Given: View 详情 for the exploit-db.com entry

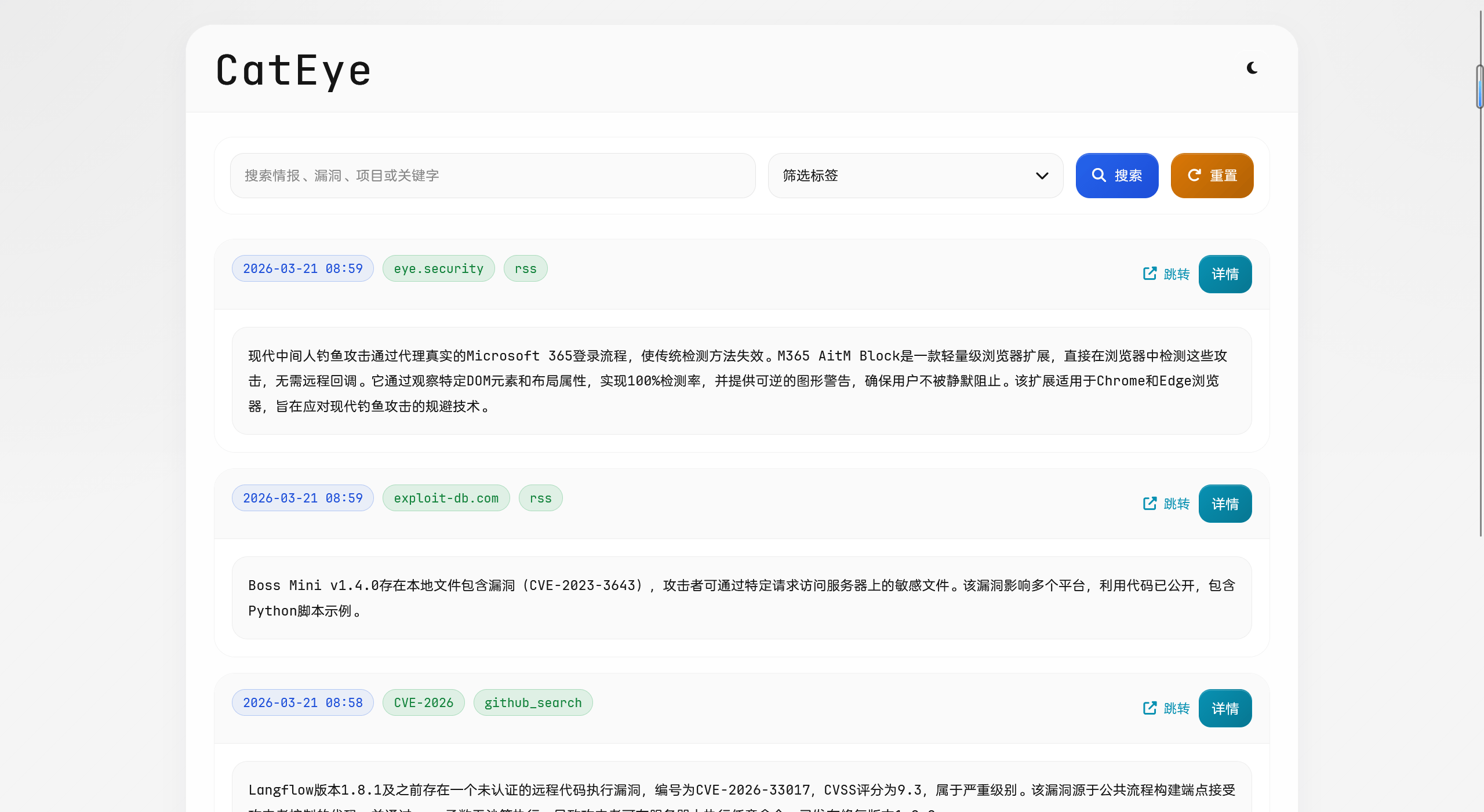Looking at the screenshot, I should (1224, 504).
